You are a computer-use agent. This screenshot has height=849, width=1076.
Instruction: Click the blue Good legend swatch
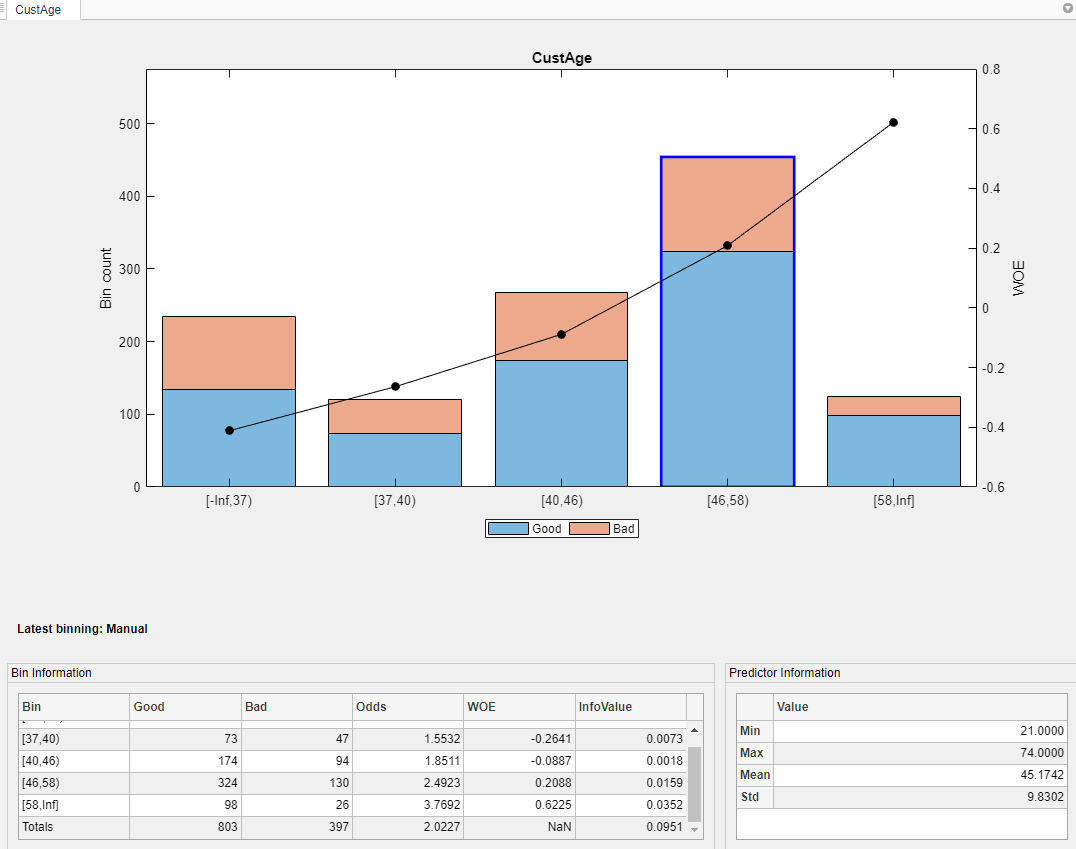[506, 529]
